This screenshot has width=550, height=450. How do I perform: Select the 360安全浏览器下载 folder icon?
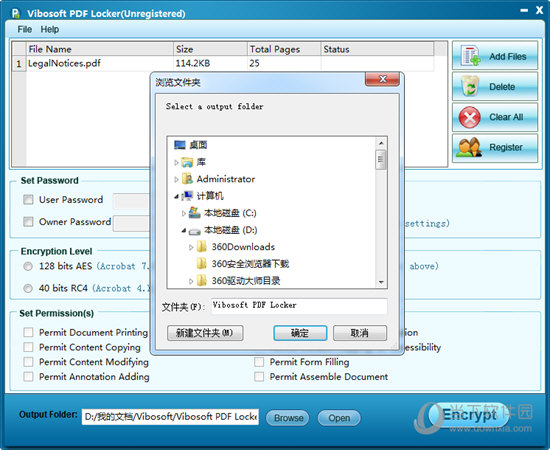point(202,263)
